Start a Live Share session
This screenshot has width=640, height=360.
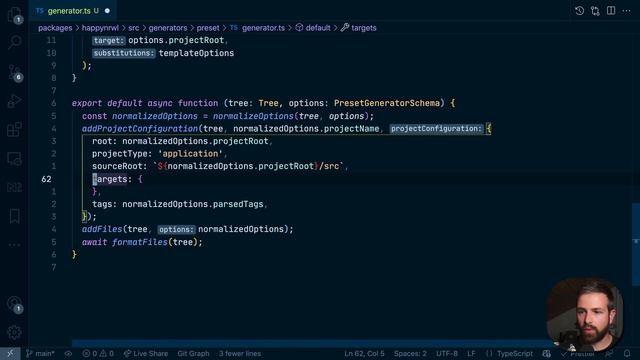pyautogui.click(x=146, y=353)
